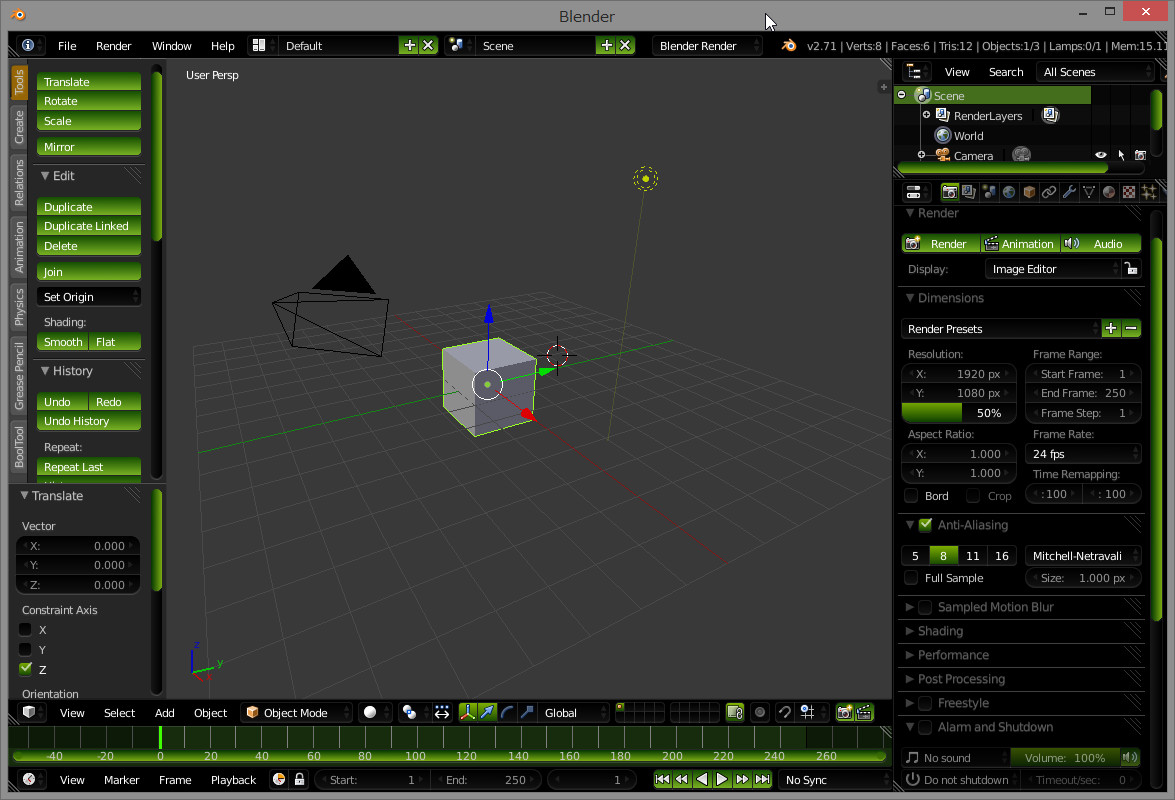Click the Mirror button
Screen dimensions: 1175x800
88,147
